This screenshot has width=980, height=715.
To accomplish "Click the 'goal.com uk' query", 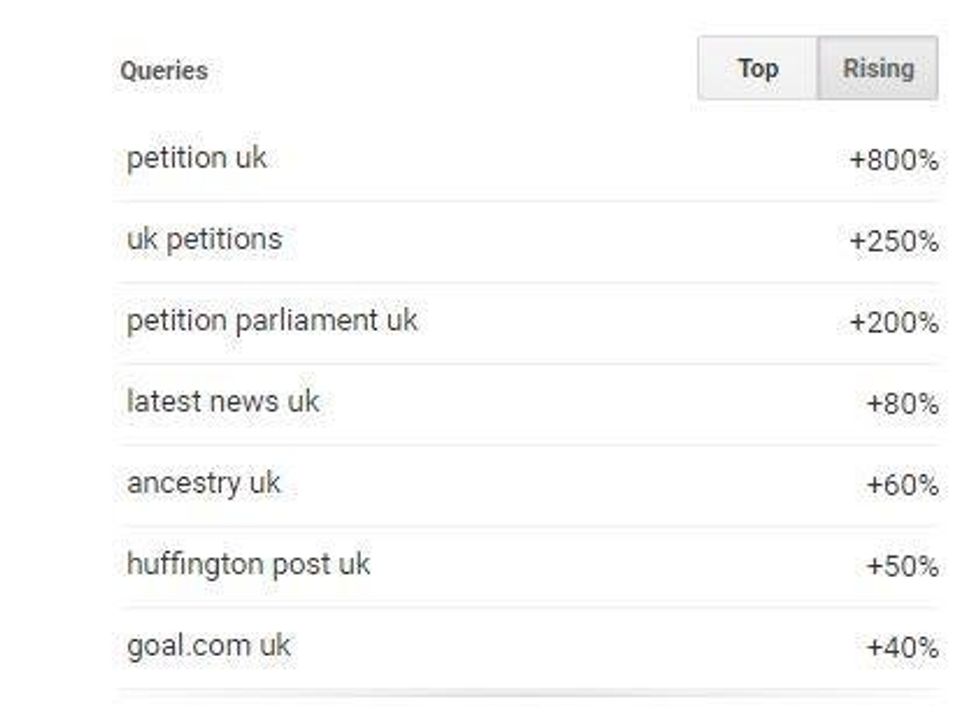I will (x=208, y=645).
